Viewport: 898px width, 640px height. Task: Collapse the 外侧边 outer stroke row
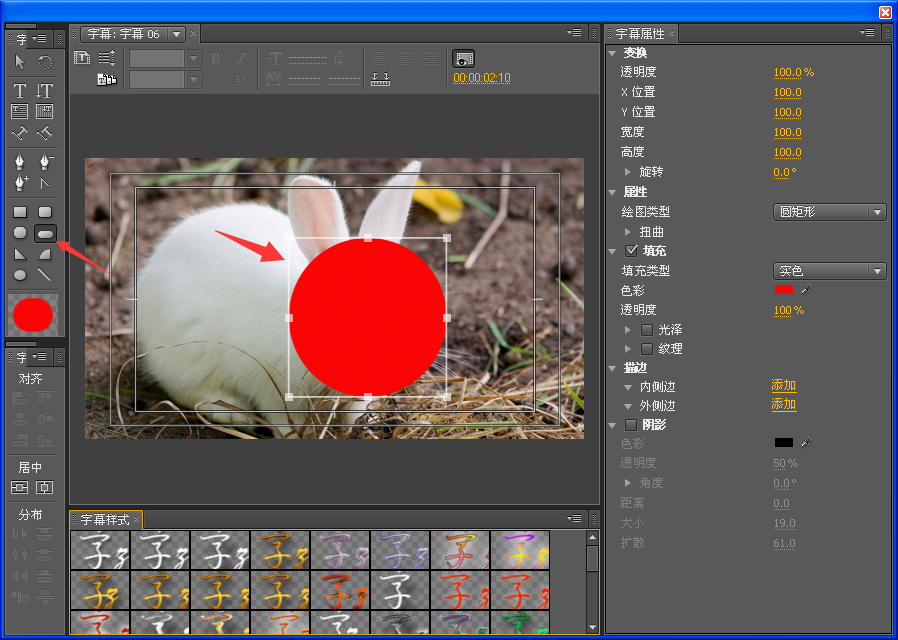pos(628,406)
